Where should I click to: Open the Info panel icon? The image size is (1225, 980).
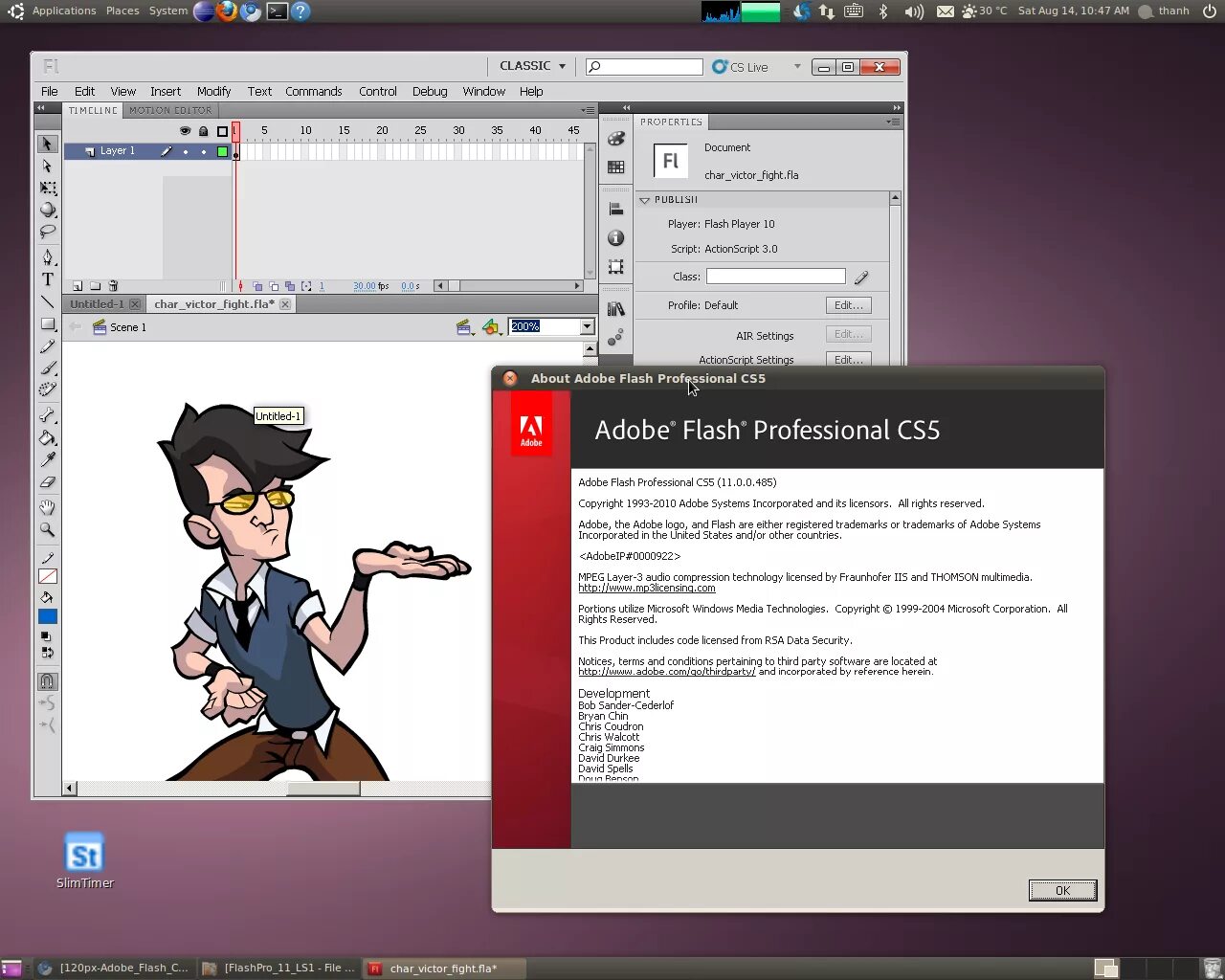tap(616, 237)
